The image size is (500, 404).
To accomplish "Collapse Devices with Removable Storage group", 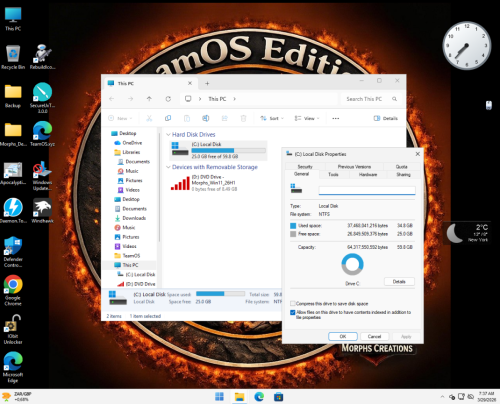I will coord(168,167).
